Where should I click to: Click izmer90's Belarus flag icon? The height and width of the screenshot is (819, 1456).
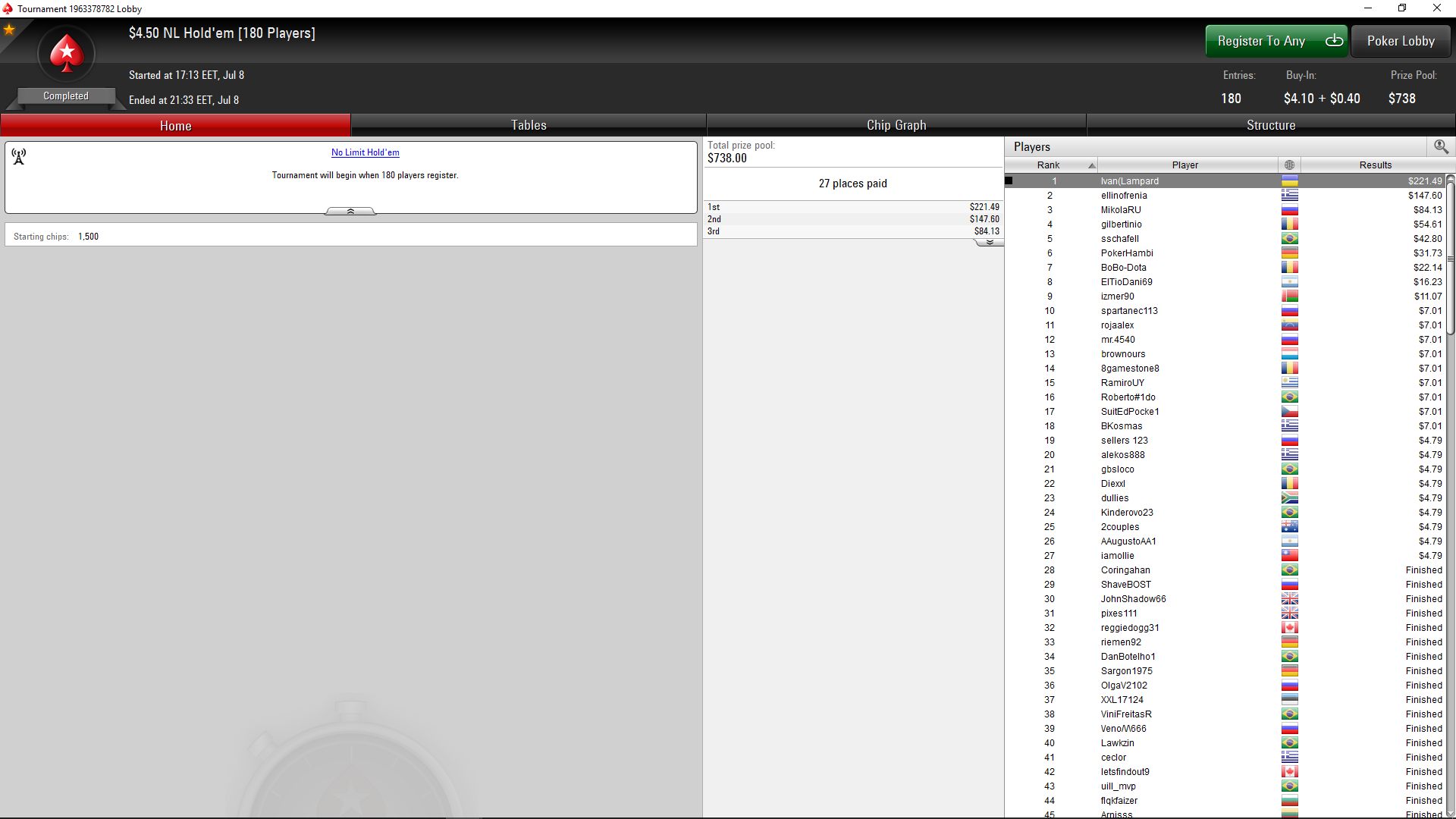[1289, 297]
